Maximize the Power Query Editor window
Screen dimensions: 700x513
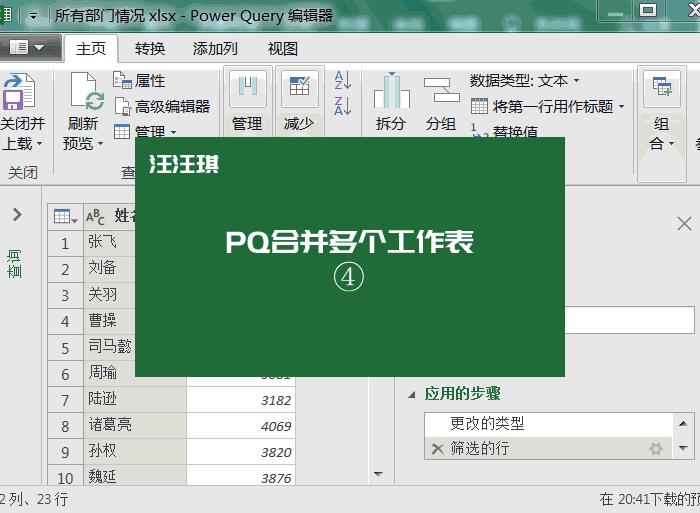[x=648, y=10]
